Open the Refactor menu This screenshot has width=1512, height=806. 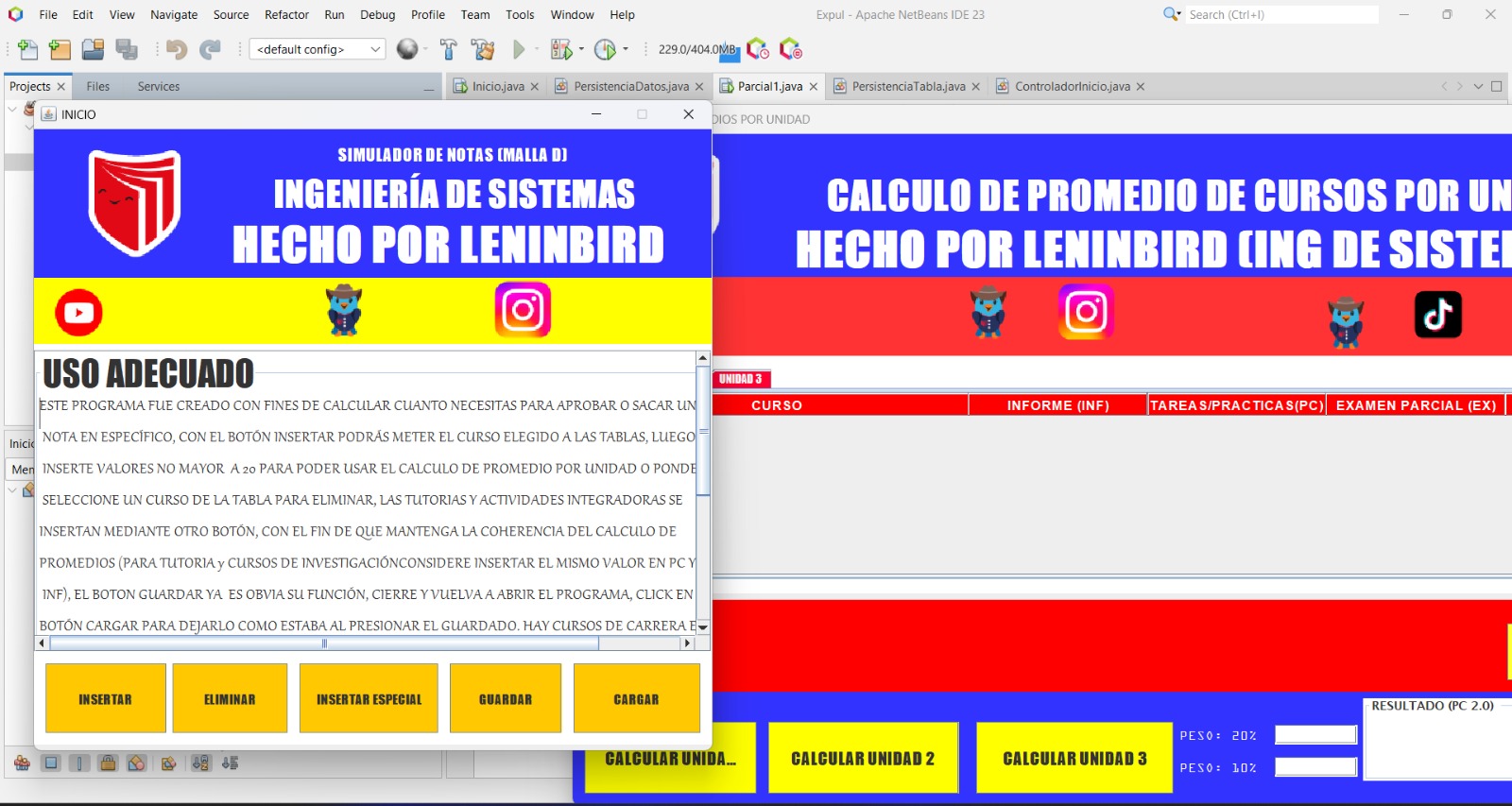coord(286,14)
